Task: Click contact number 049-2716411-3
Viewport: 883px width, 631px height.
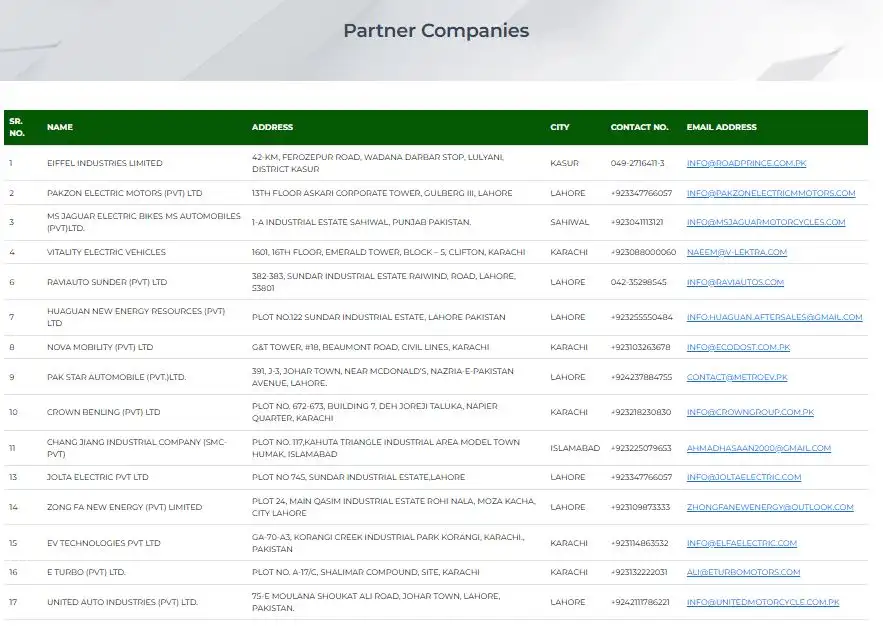Action: tap(637, 163)
